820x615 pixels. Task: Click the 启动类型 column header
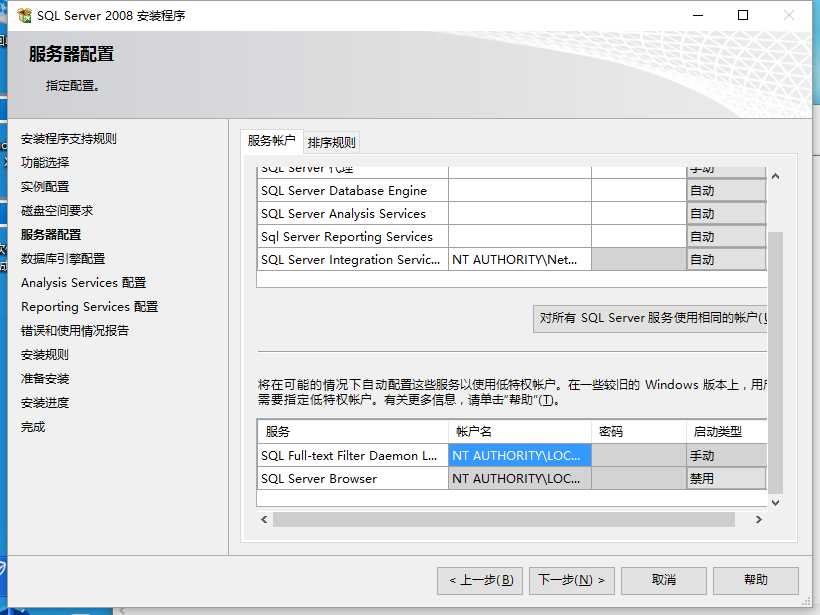point(726,431)
